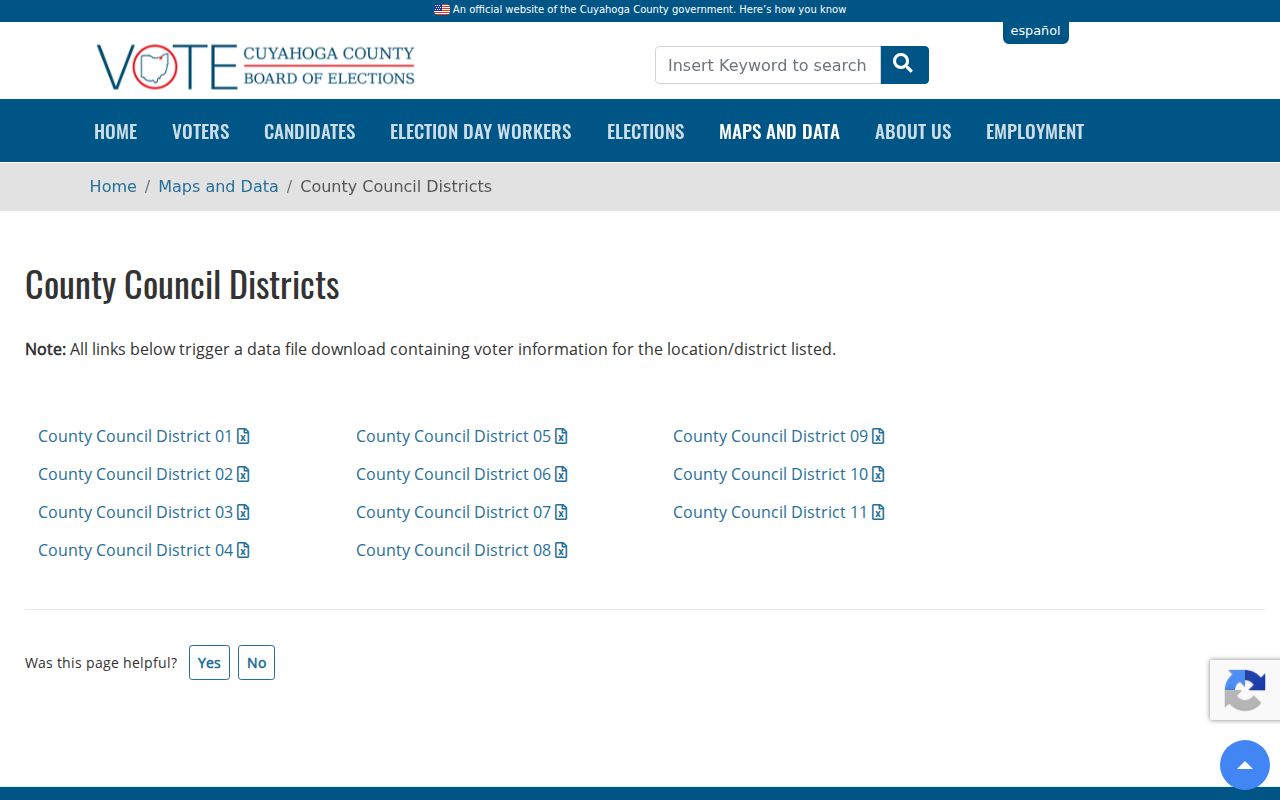
Task: Open the Employment menu
Action: coord(1035,131)
